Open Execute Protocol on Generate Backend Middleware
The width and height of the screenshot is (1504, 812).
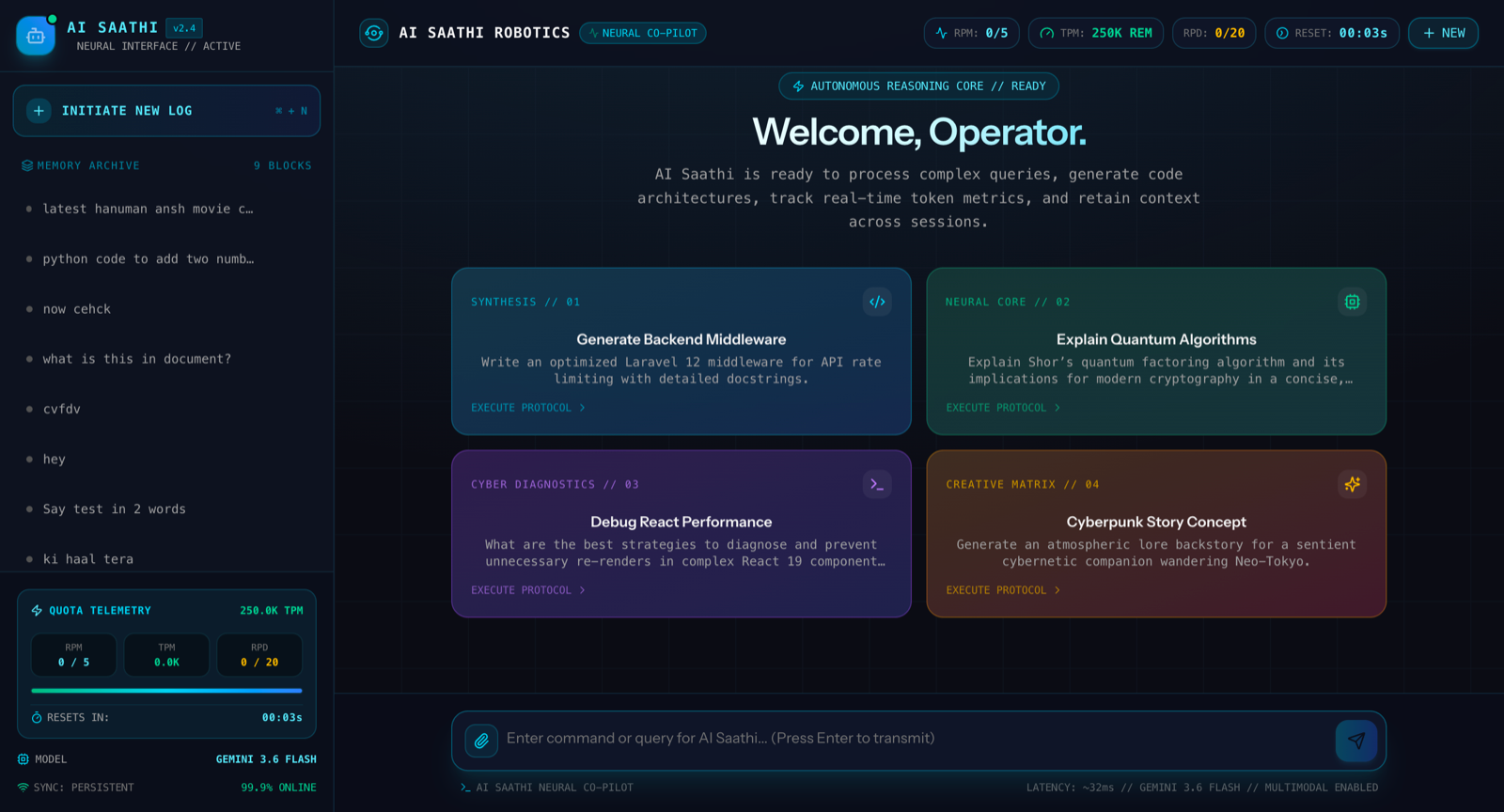click(x=528, y=408)
